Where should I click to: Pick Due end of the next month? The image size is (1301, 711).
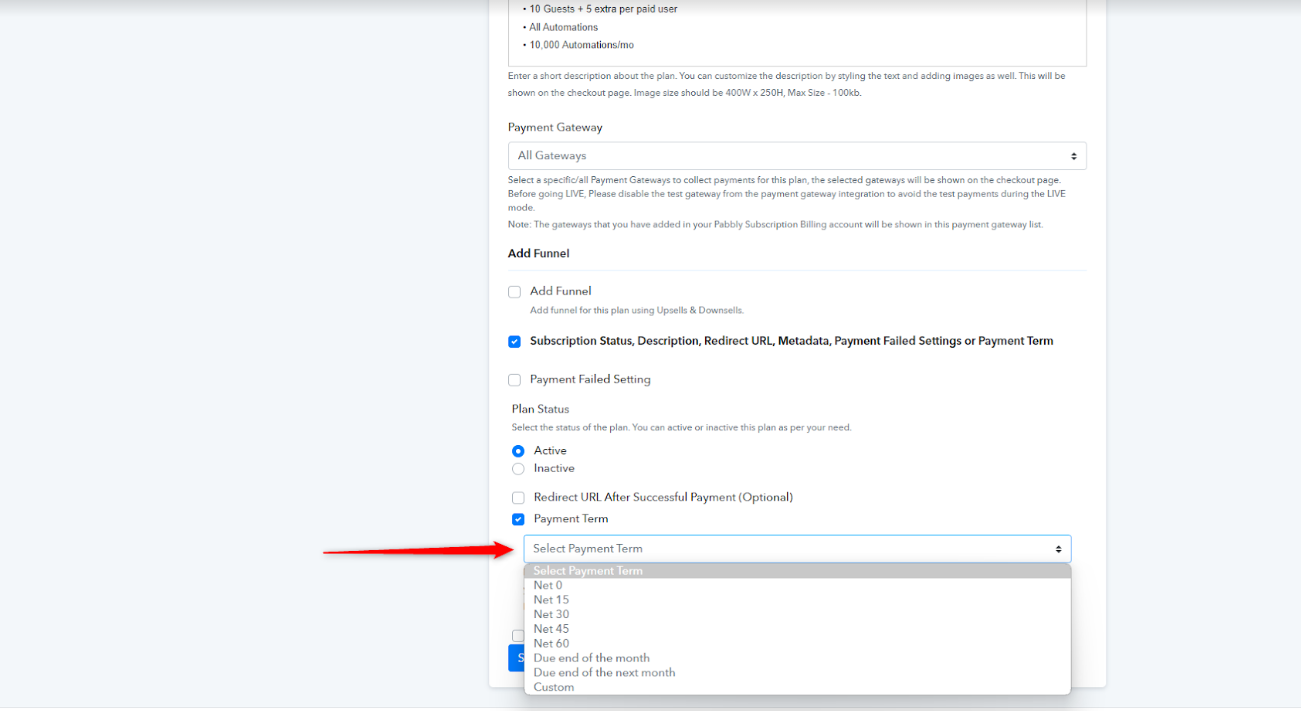(x=797, y=673)
